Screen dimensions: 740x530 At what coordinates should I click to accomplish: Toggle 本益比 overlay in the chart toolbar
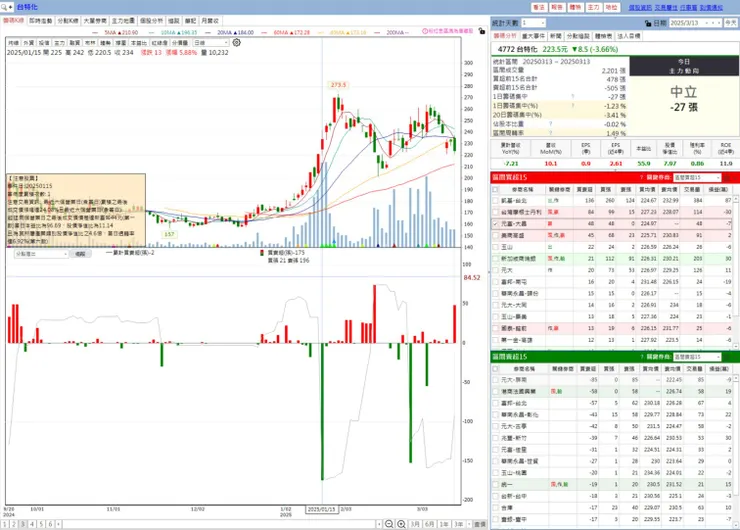point(139,42)
